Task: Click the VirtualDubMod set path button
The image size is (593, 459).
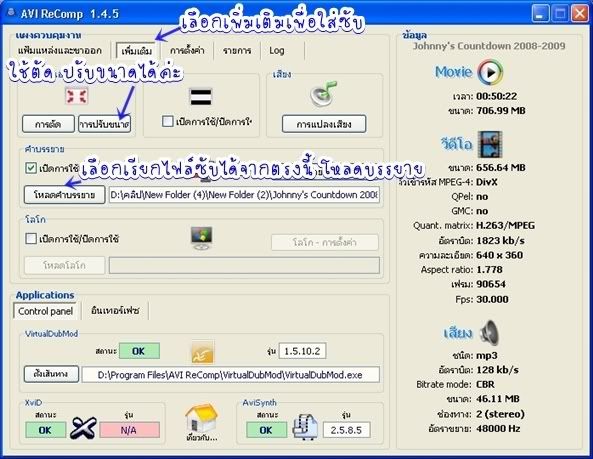Action: tap(51, 374)
